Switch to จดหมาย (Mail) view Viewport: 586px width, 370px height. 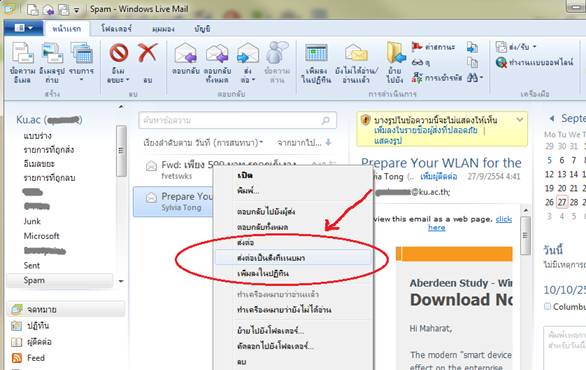coord(66,309)
